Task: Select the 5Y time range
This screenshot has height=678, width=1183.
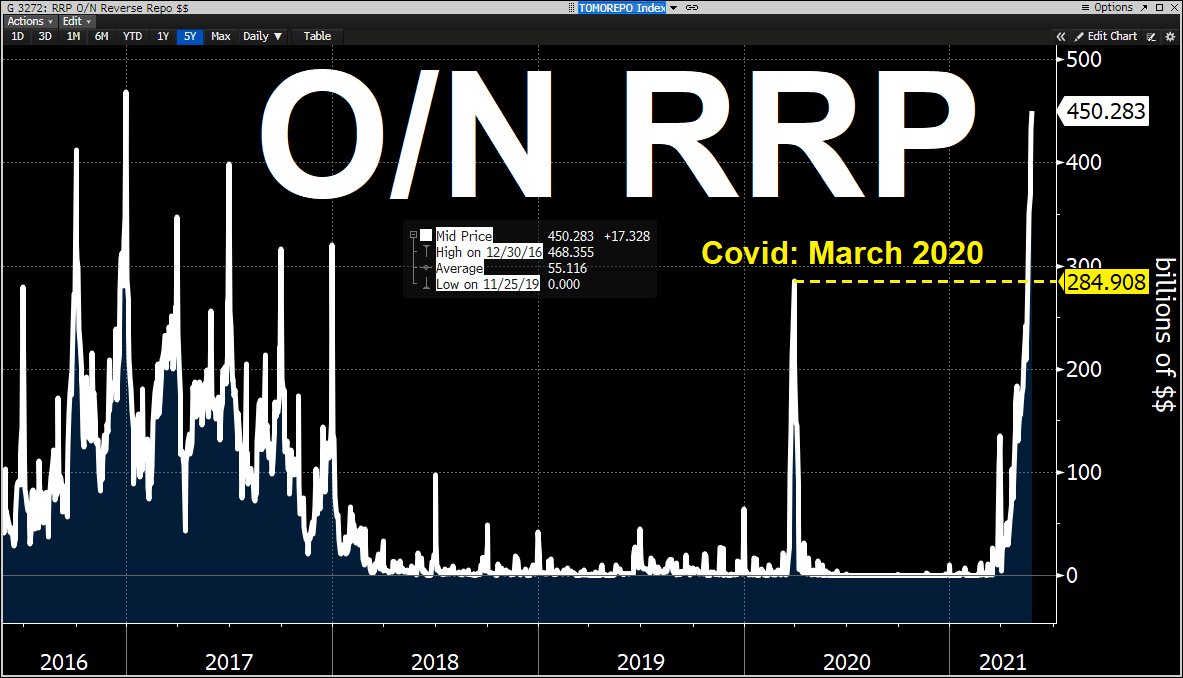Action: 190,36
